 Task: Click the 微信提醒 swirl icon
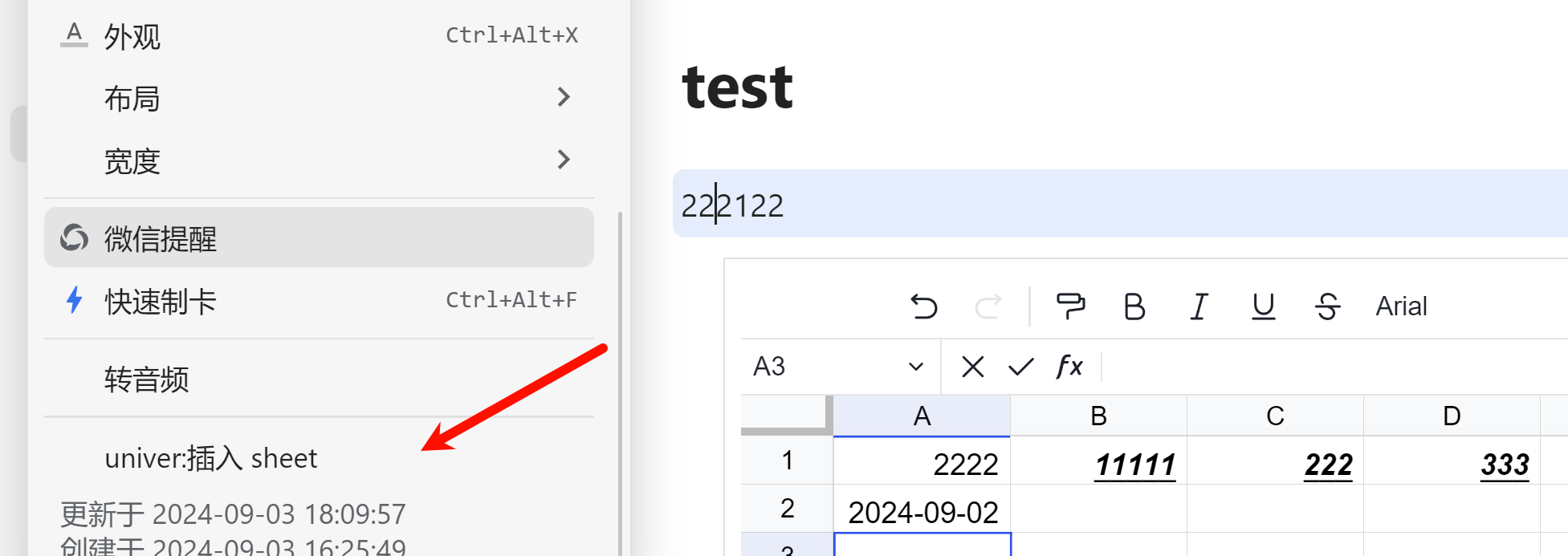(74, 237)
